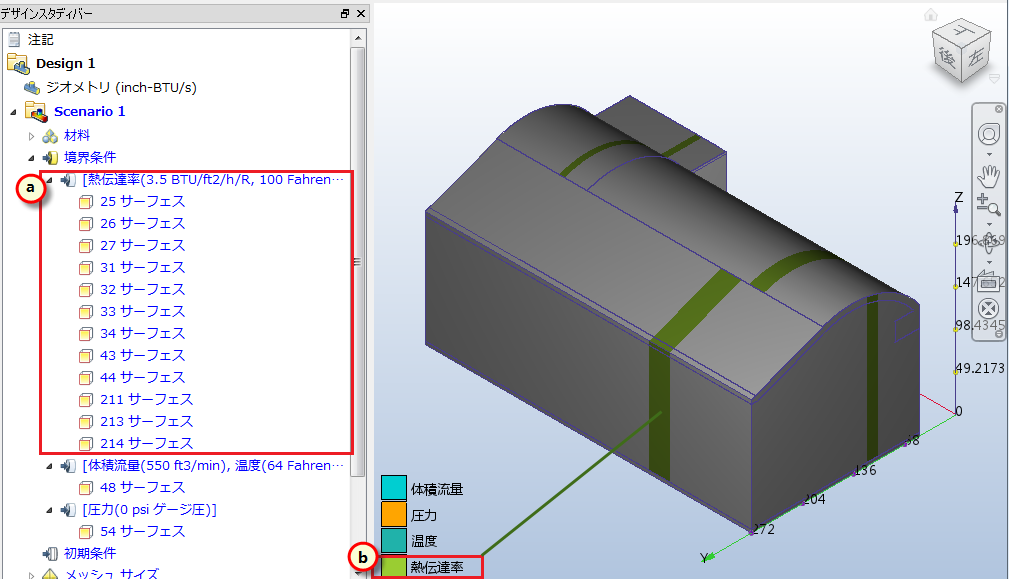
Task: Select the 34 サーフェス entry
Action: coord(142,334)
